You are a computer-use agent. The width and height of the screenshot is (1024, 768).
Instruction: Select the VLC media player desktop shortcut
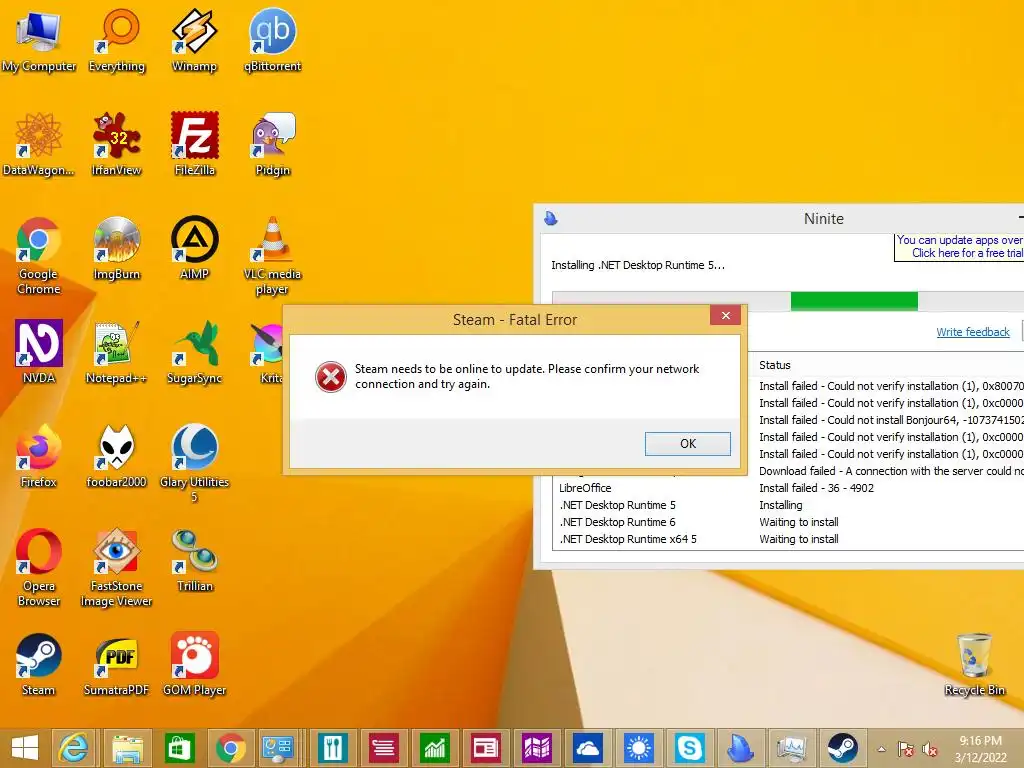click(x=272, y=256)
